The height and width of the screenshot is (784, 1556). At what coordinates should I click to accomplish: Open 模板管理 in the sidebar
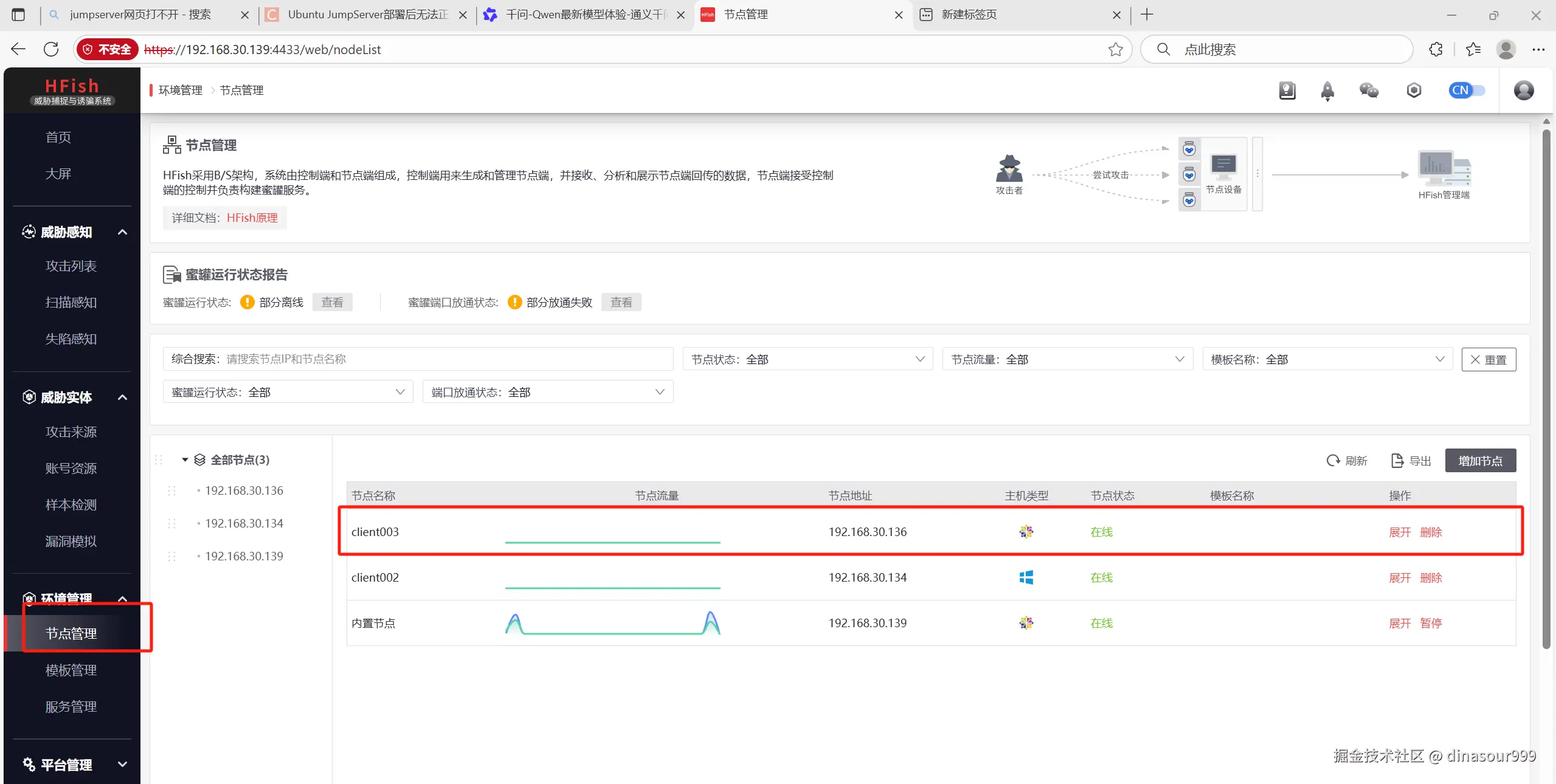click(71, 670)
